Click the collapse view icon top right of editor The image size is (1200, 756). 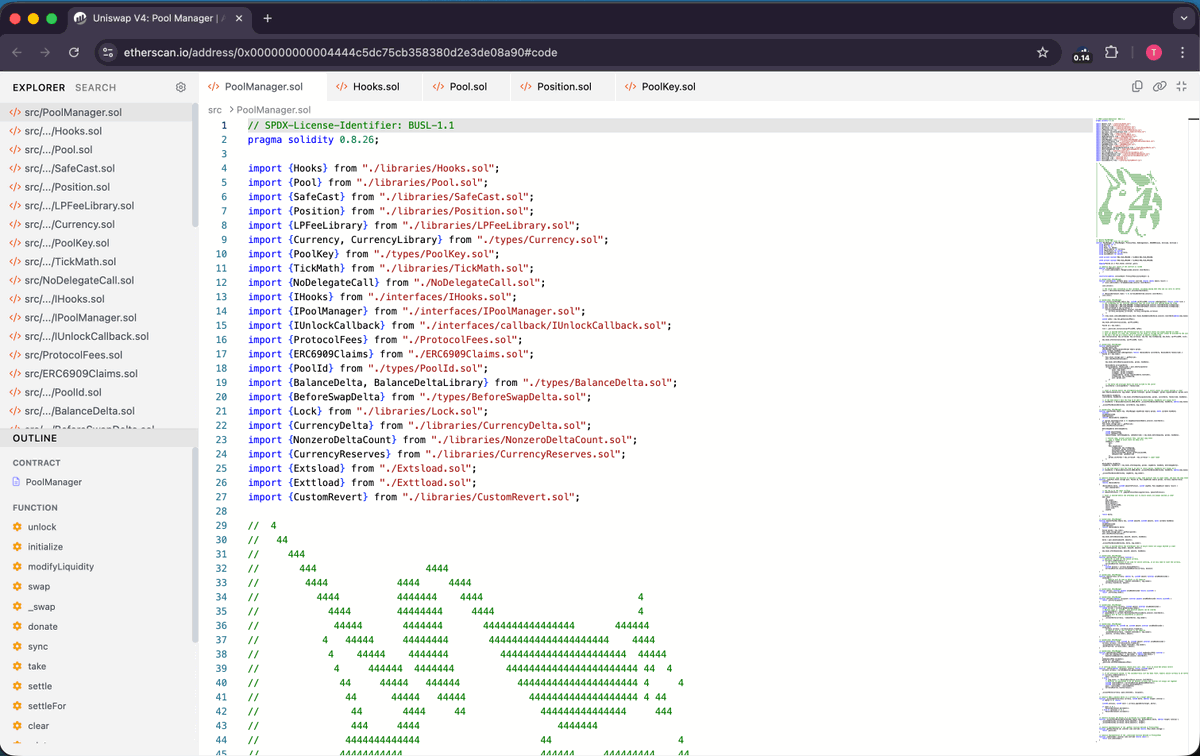coord(1181,87)
